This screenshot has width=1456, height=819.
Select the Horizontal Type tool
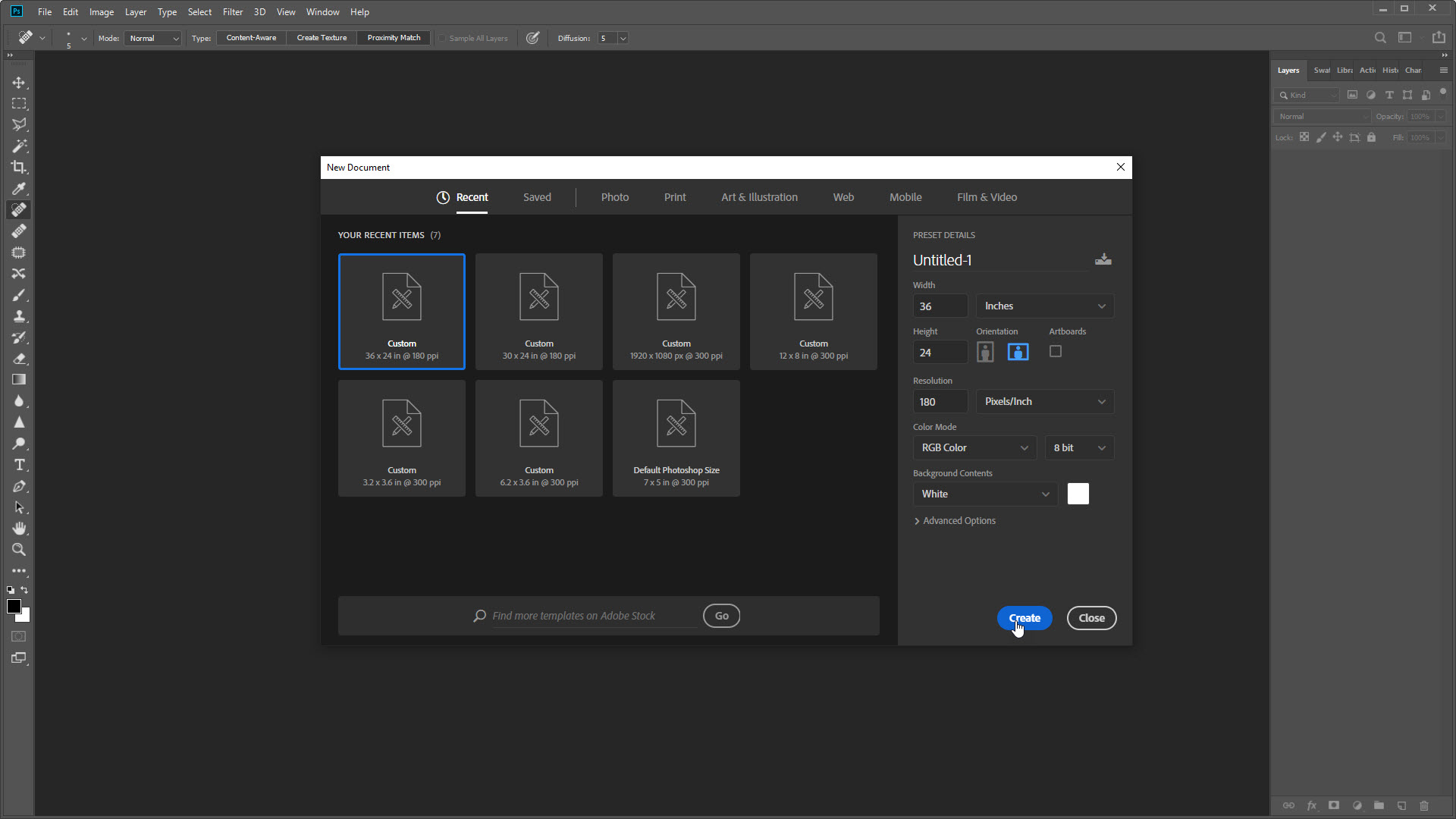click(x=19, y=465)
